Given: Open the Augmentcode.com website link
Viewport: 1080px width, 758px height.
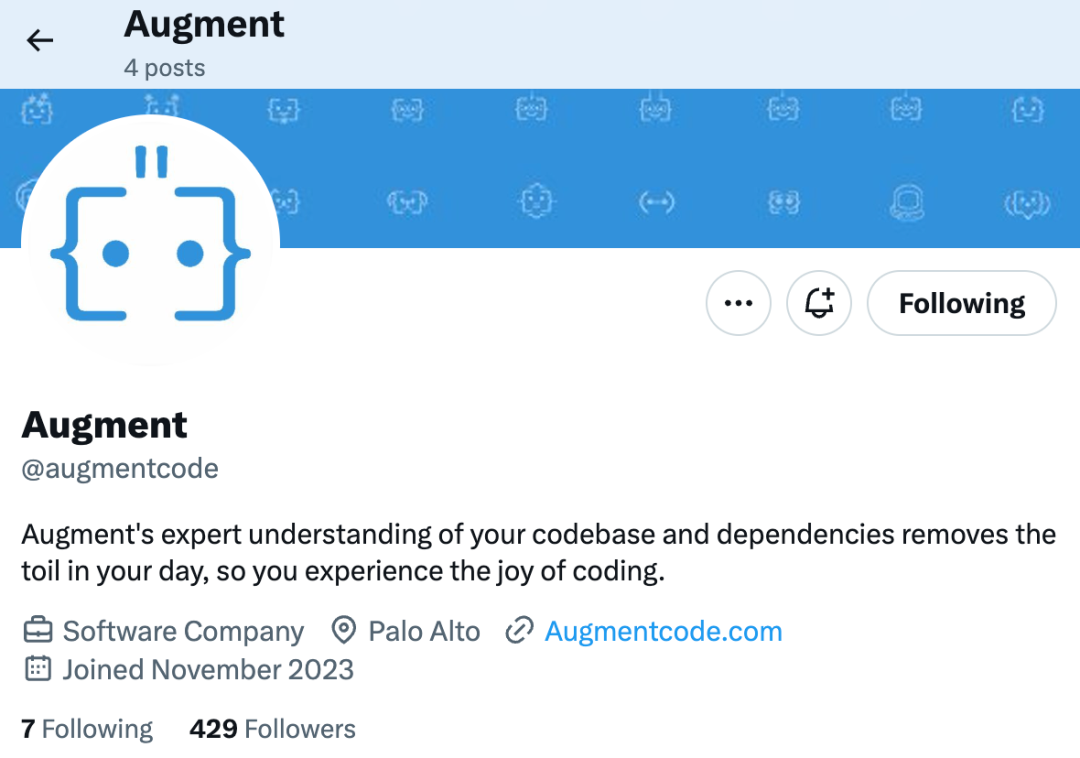Looking at the screenshot, I should (x=663, y=632).
